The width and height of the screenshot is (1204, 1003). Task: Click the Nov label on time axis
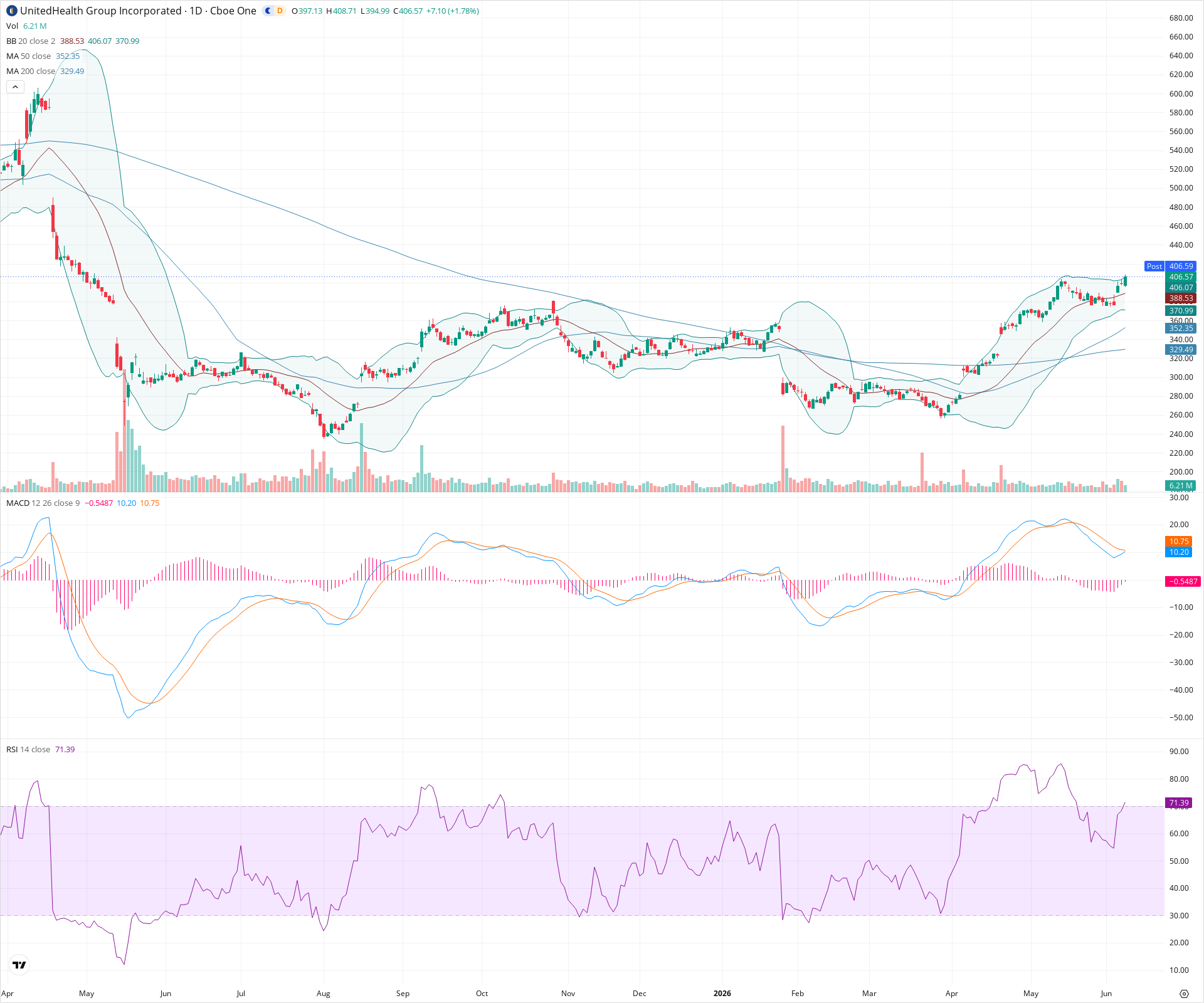click(x=568, y=994)
